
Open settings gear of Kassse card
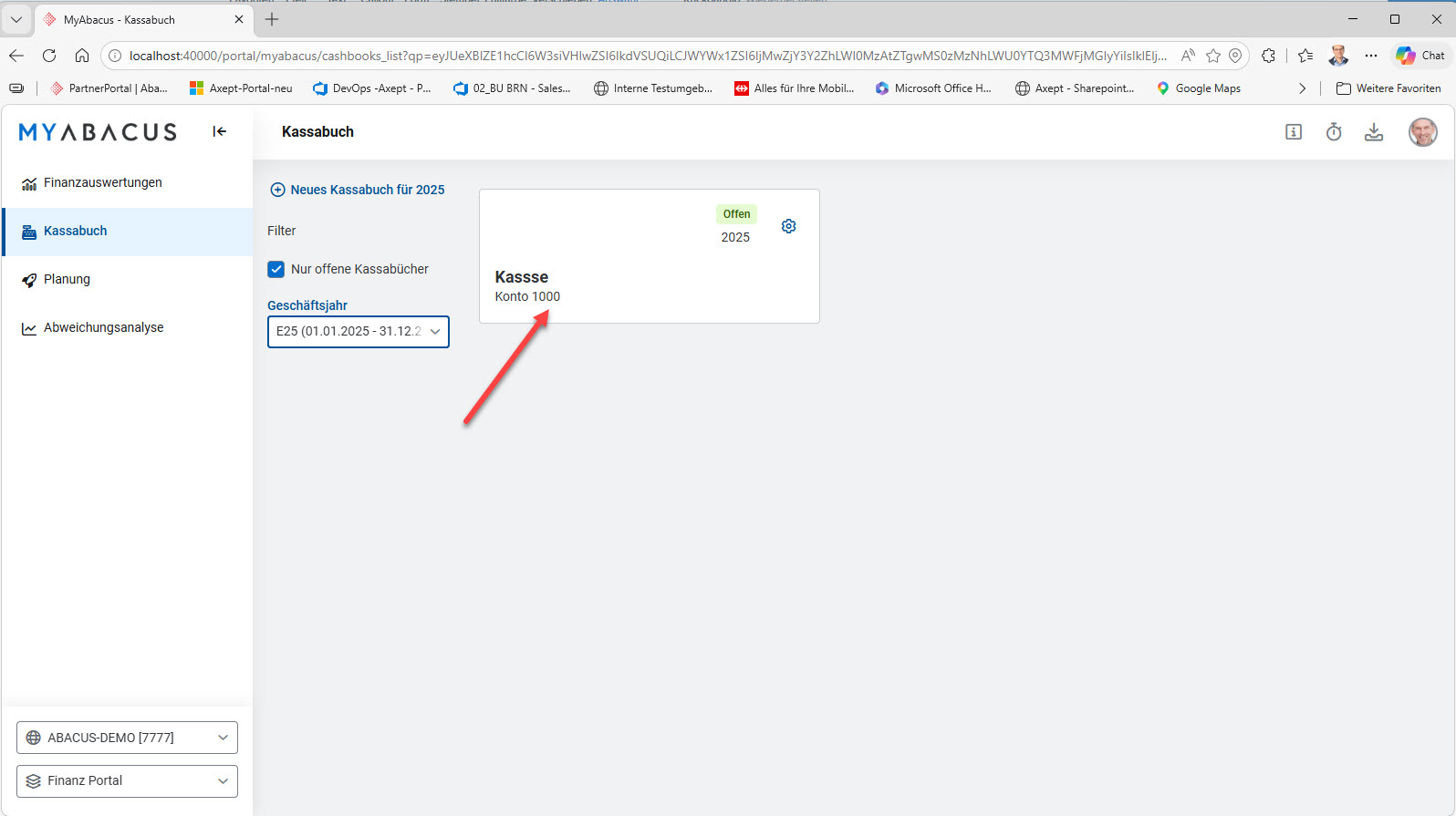click(x=789, y=226)
